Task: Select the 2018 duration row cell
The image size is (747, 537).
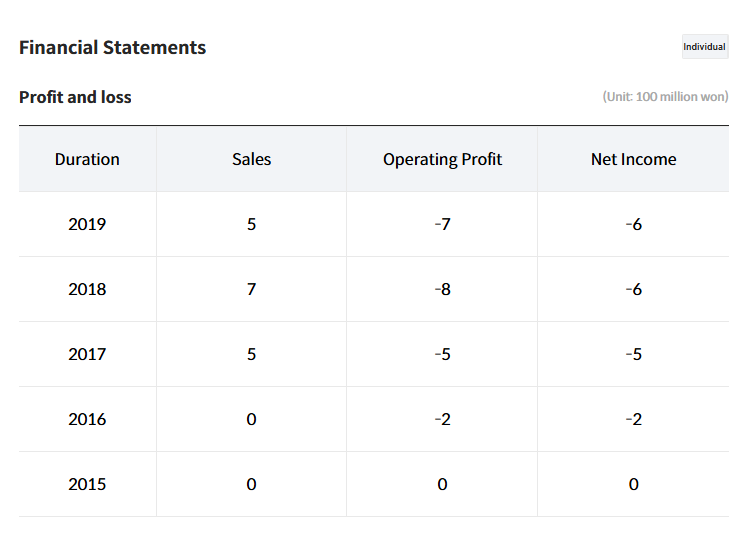Action: click(87, 289)
